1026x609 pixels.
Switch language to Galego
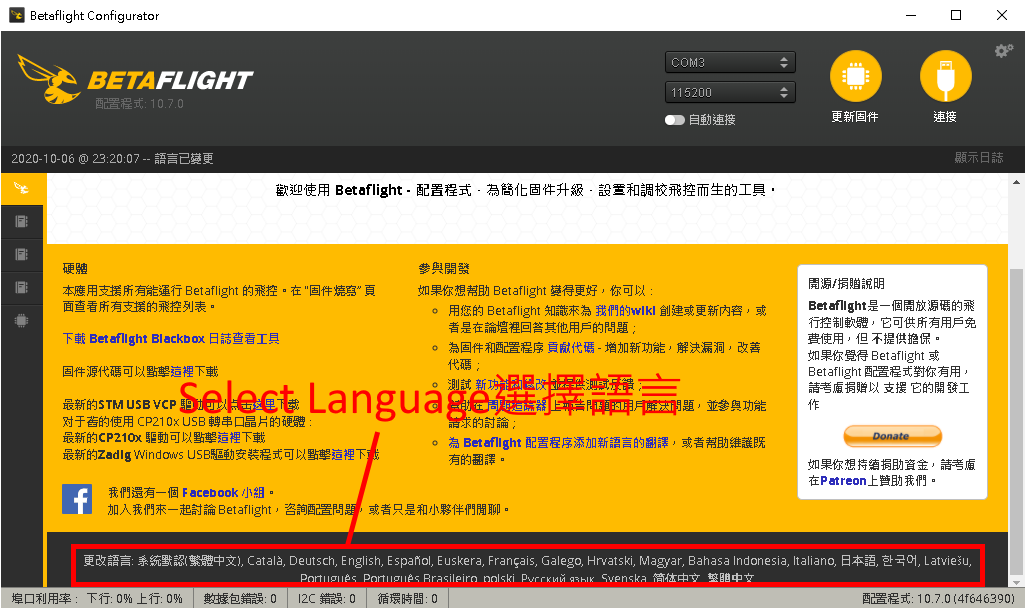pyautogui.click(x=560, y=561)
